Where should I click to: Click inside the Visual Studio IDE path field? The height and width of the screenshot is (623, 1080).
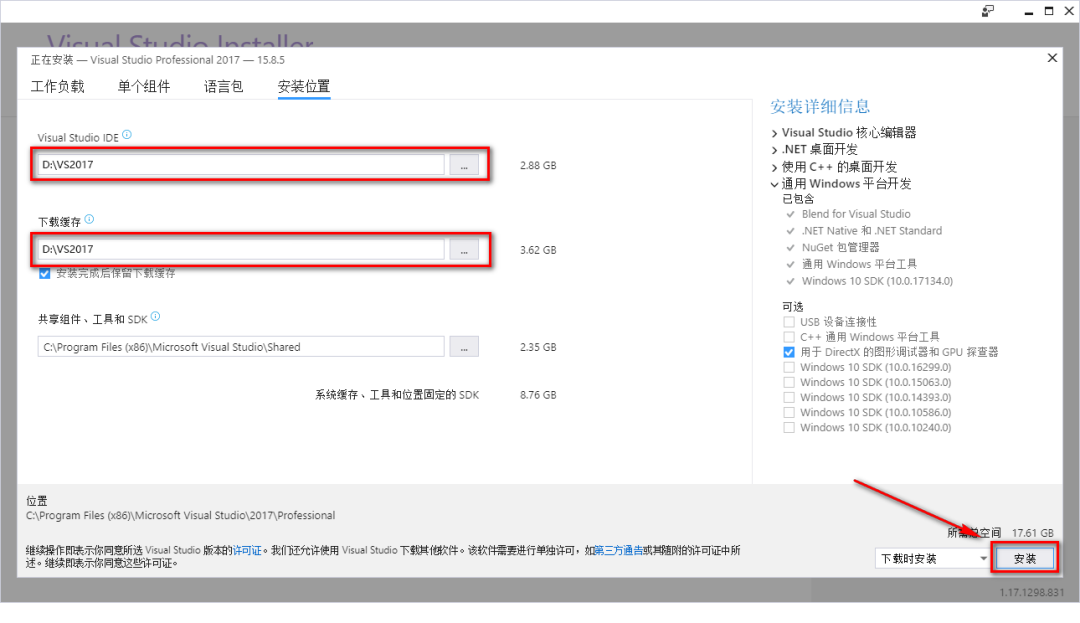tap(240, 165)
